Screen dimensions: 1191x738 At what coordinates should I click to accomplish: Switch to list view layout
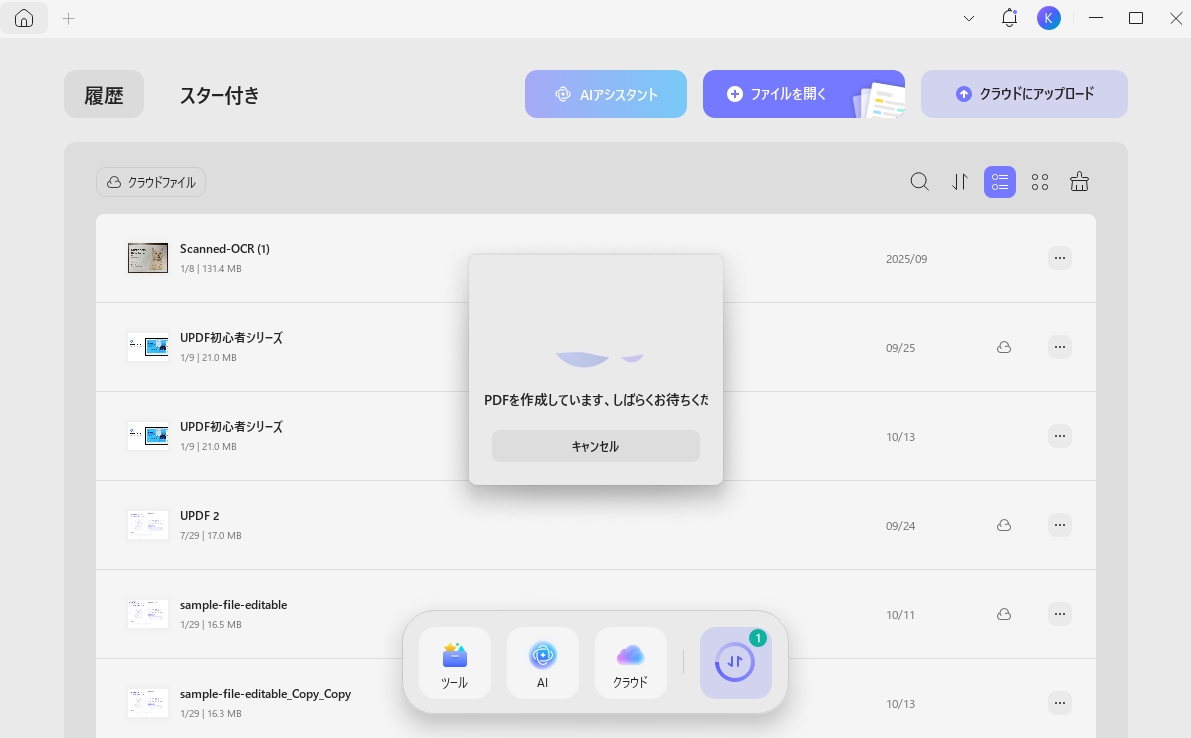coord(1000,182)
